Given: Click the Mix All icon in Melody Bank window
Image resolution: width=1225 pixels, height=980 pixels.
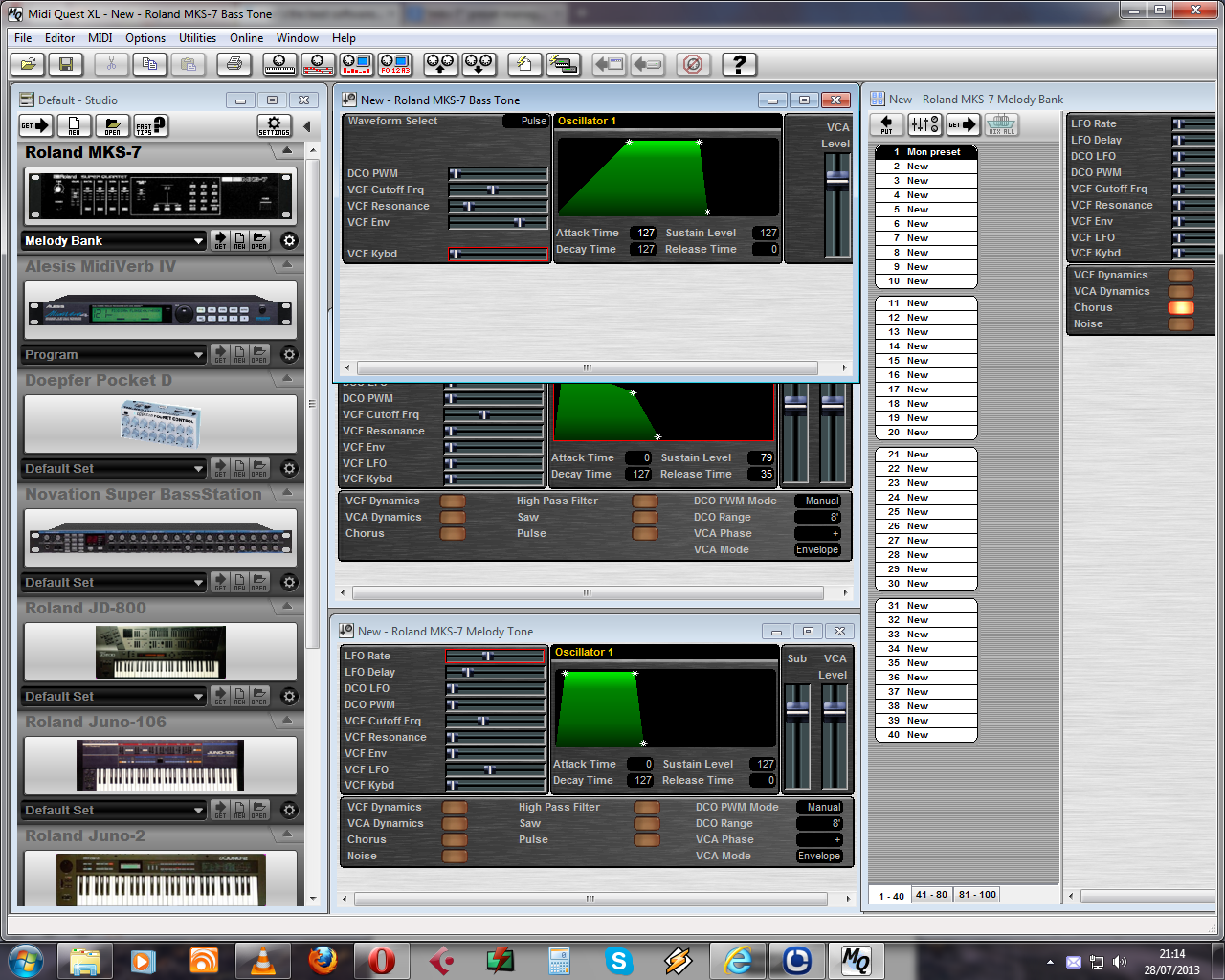Looking at the screenshot, I should [1002, 124].
